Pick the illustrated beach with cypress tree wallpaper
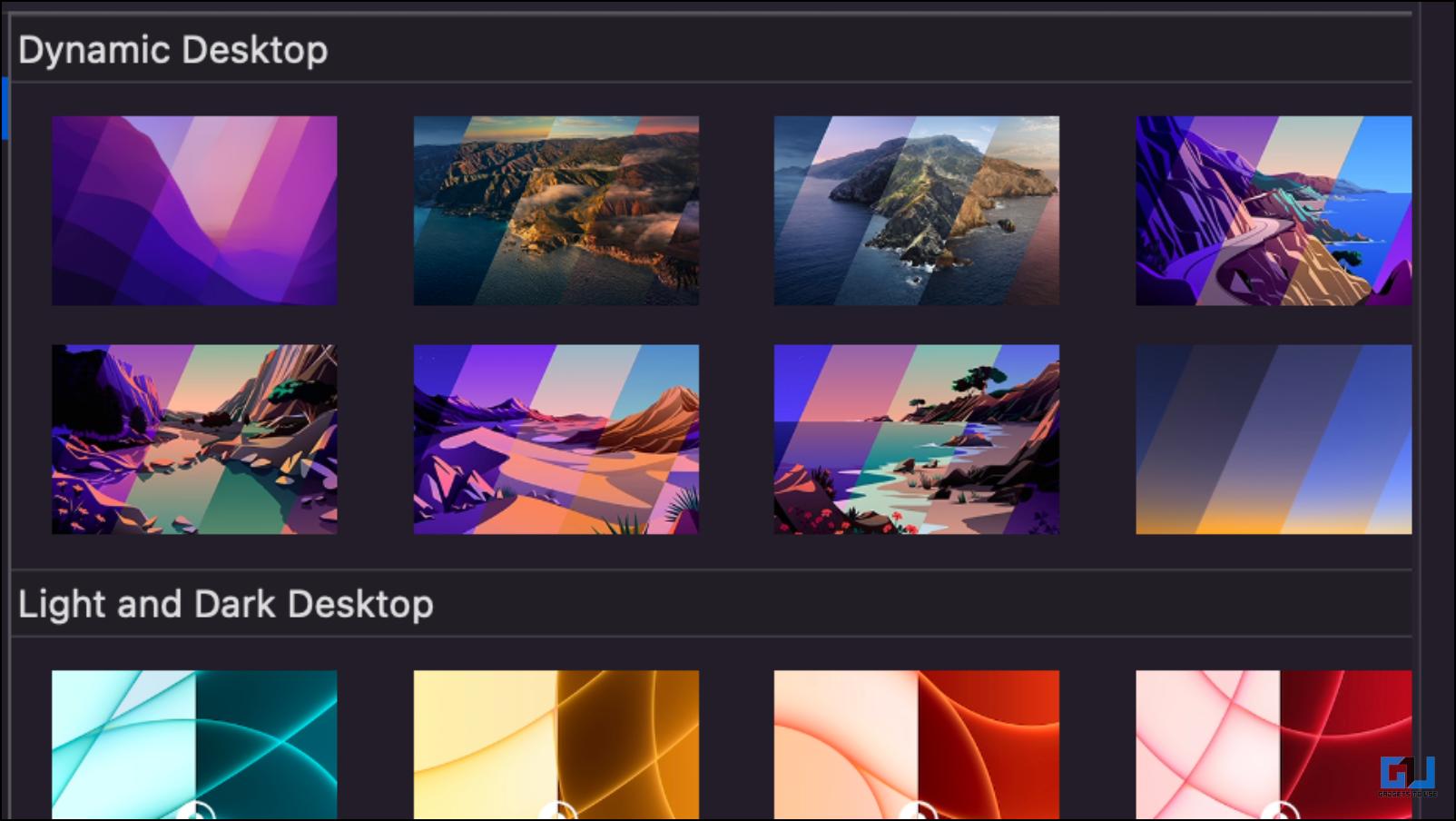Screen dimensions: 1456x821 (917, 440)
